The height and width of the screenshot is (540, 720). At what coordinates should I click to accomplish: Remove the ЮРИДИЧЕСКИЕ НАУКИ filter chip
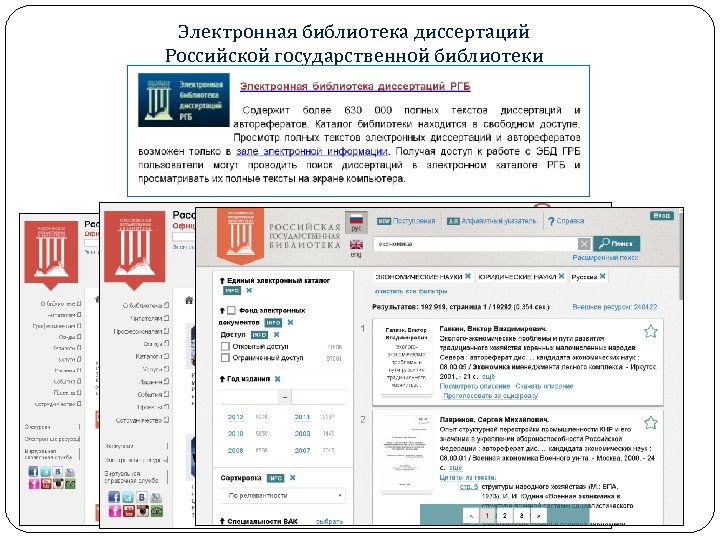tap(561, 276)
